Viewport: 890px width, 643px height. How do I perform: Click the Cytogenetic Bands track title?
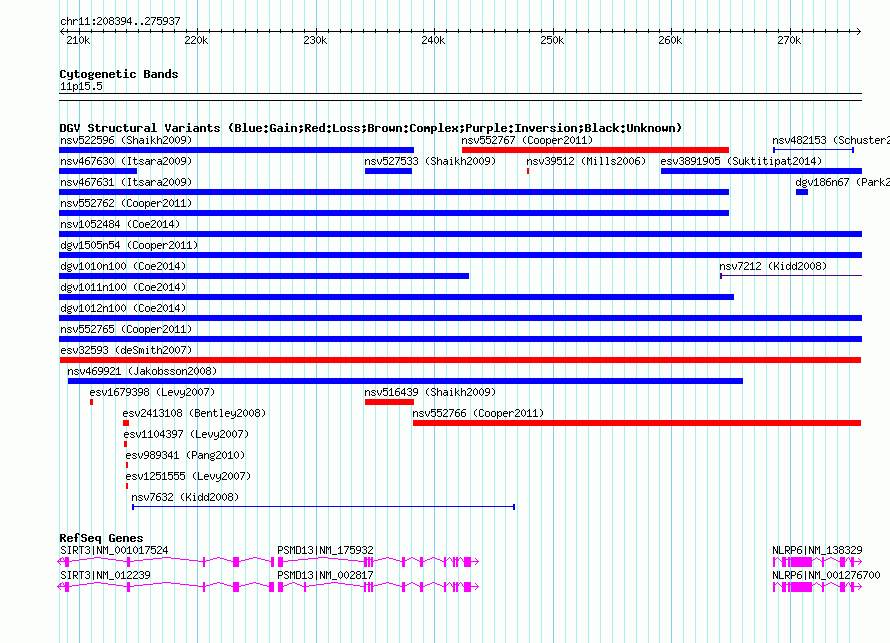[119, 74]
